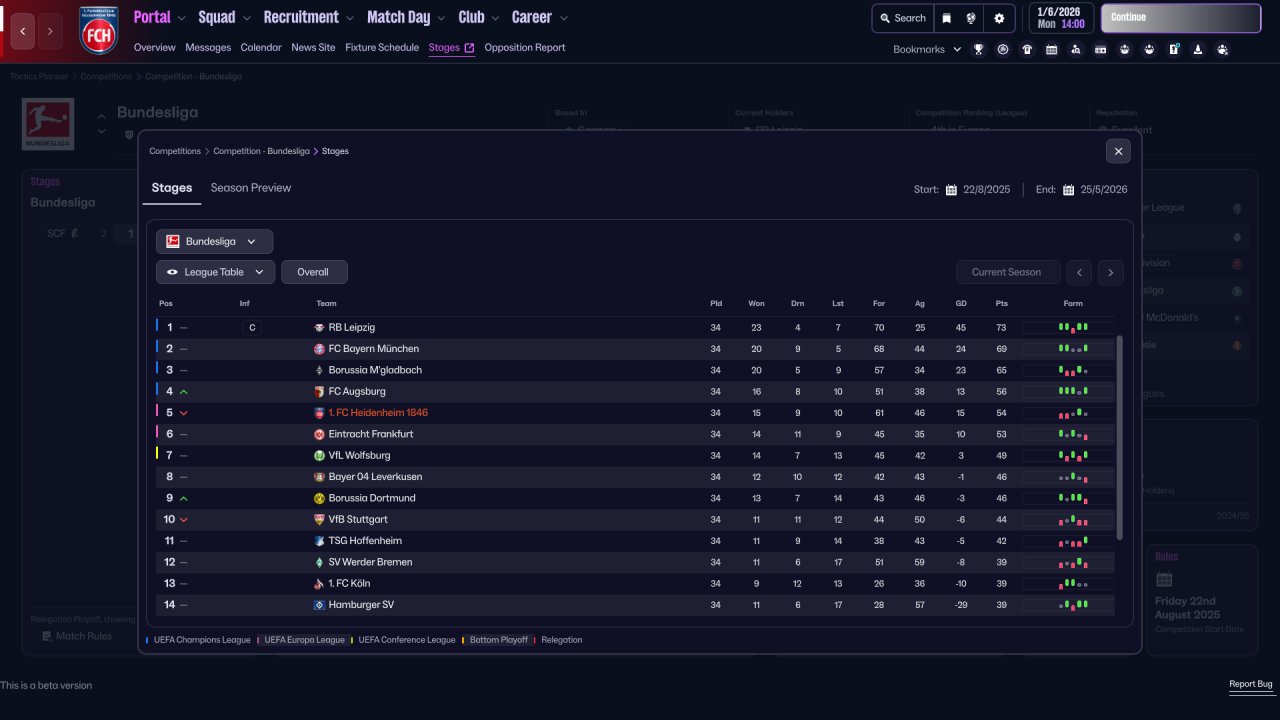1280x720 pixels.
Task: Open the Bundesliga competition dropdown
Action: coord(214,241)
